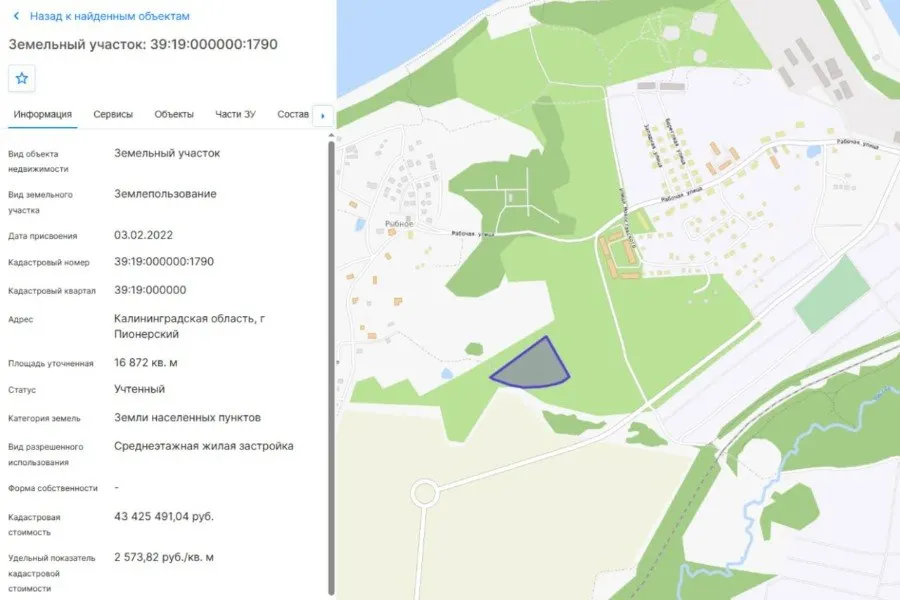Click the value 'Среднеэтажная жилая застройка'
900x600 pixels.
204,446
